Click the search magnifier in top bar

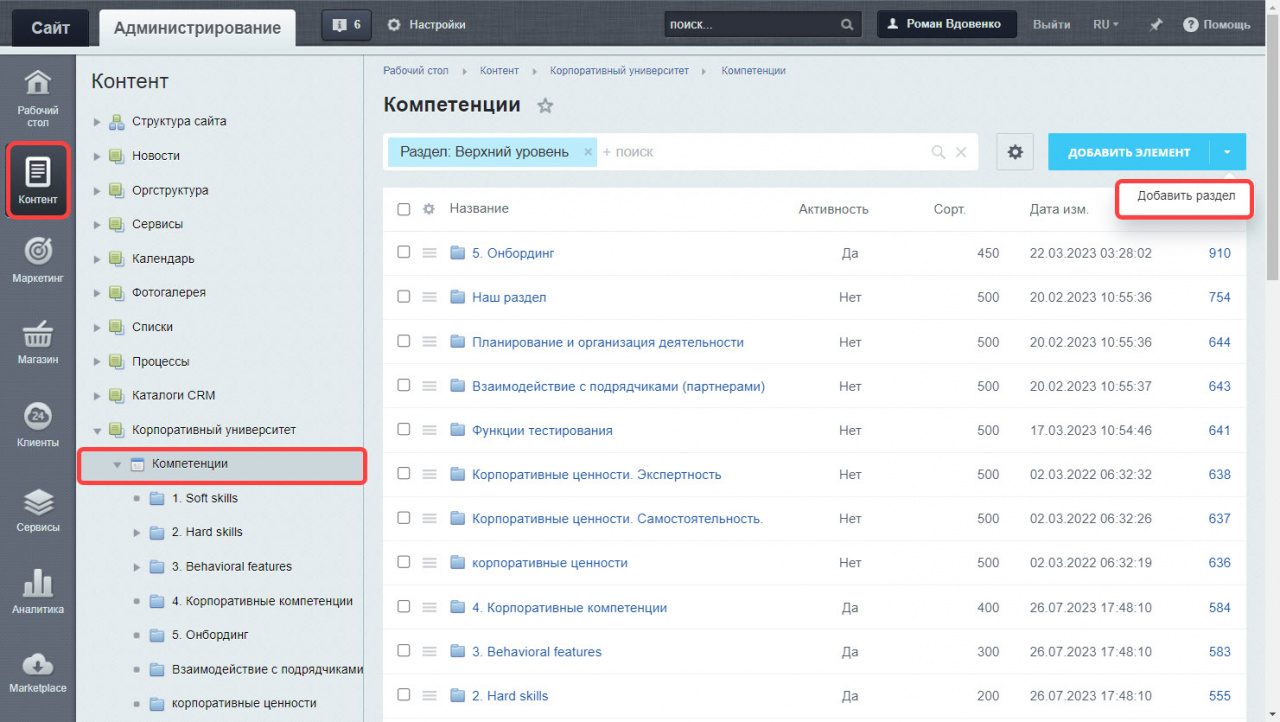click(847, 25)
